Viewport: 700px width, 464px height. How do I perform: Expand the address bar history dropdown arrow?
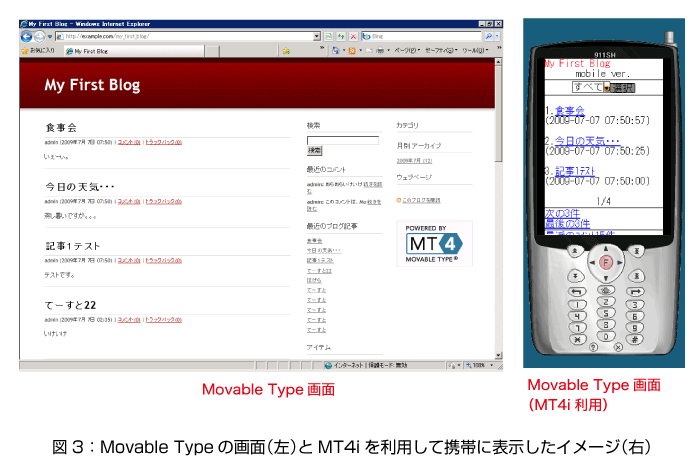click(317, 37)
